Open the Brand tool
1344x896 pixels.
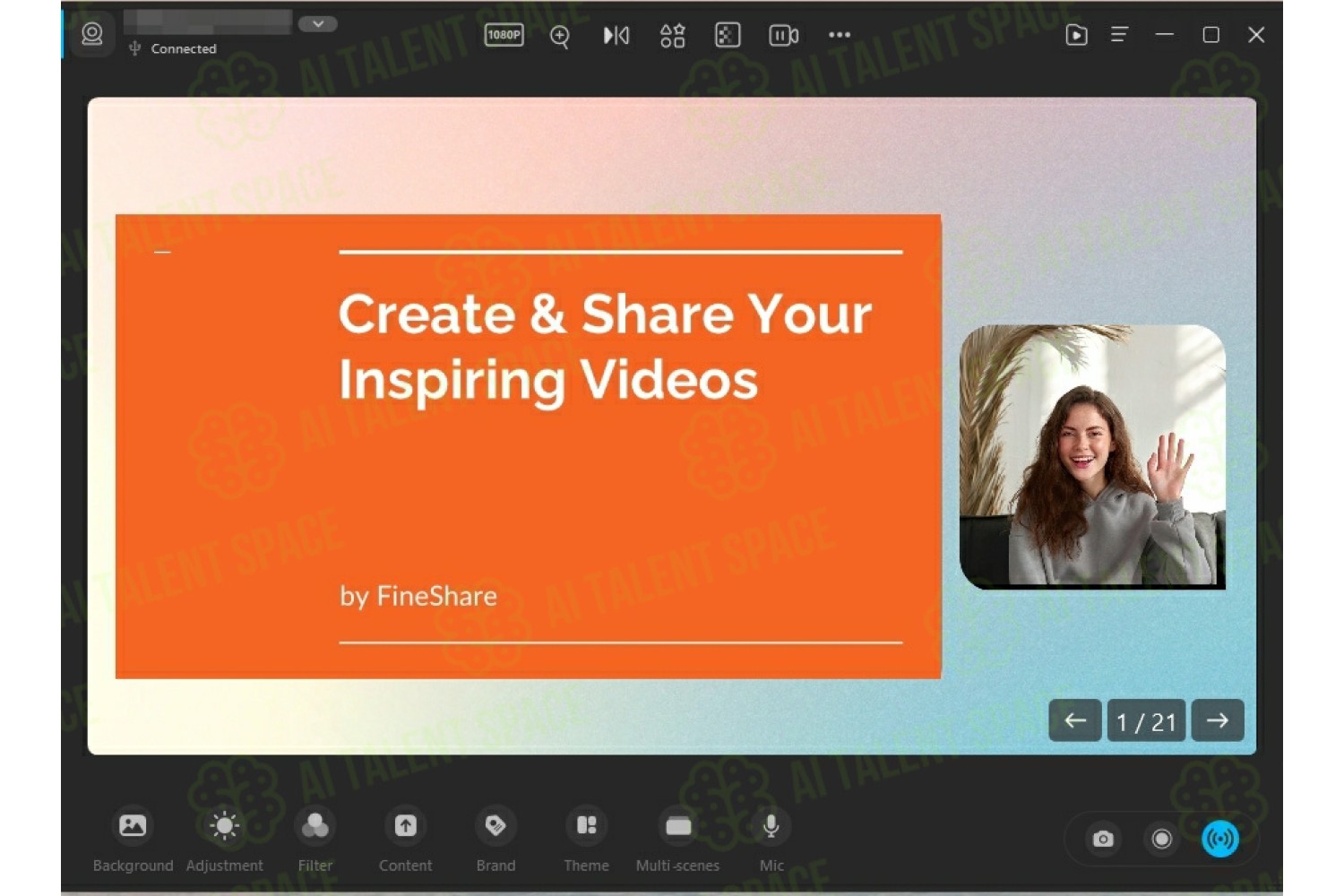[x=495, y=840]
